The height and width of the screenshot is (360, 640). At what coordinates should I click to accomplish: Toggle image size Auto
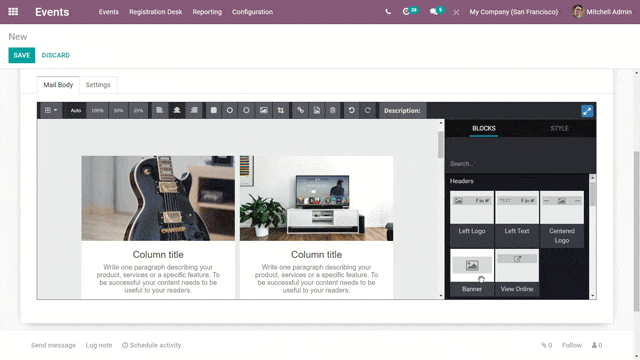click(76, 110)
